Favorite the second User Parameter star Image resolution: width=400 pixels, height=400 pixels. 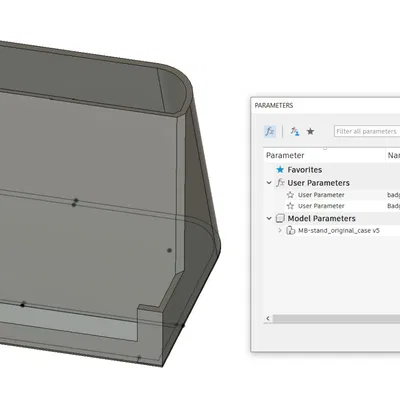pos(290,206)
